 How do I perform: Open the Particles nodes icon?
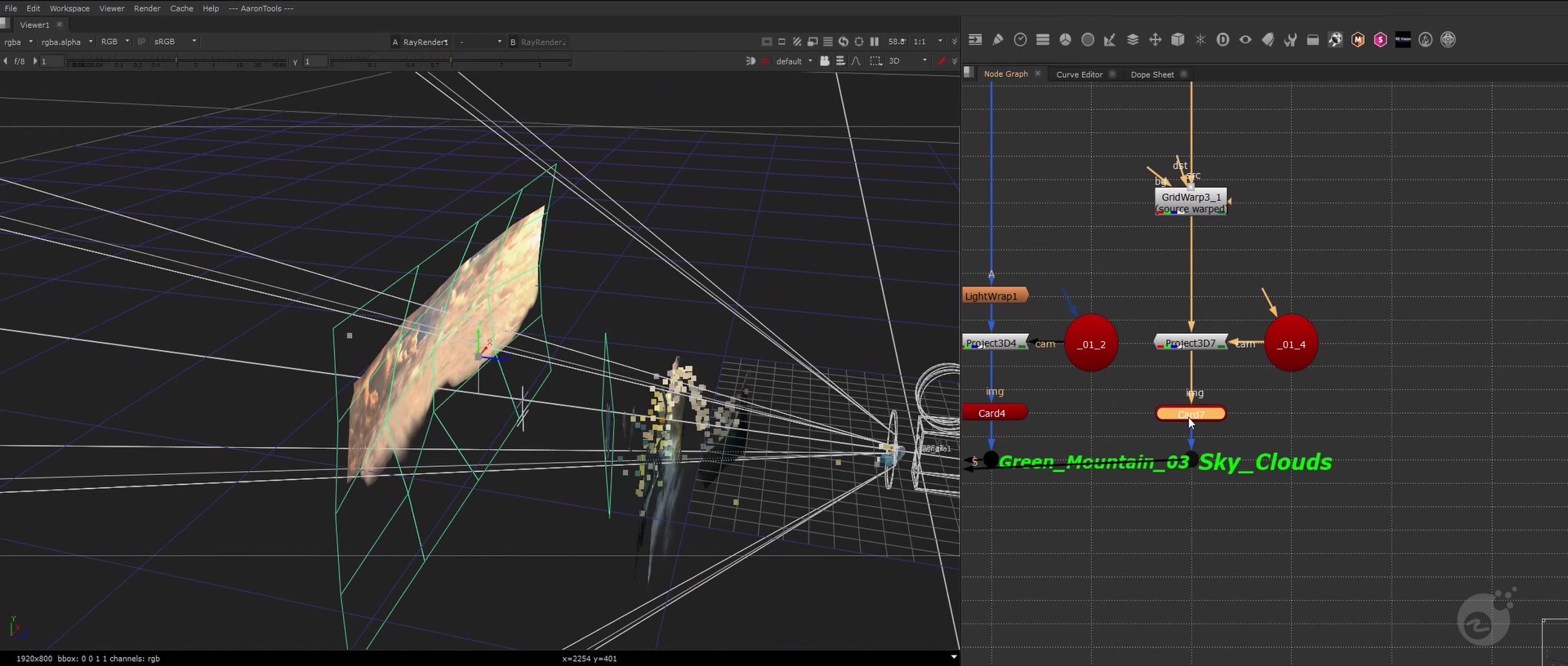tap(1200, 40)
